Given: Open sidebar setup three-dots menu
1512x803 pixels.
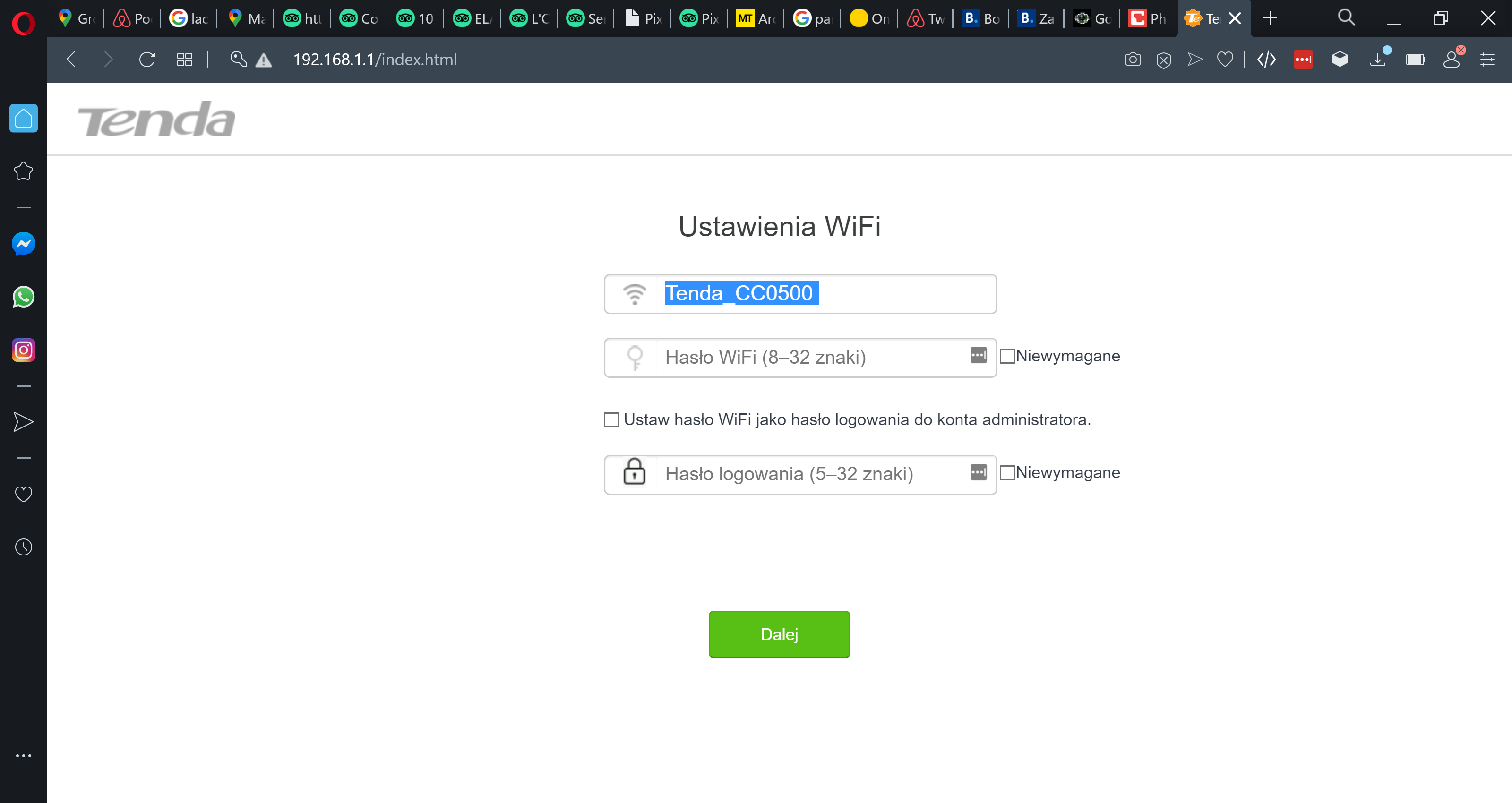Looking at the screenshot, I should [24, 755].
